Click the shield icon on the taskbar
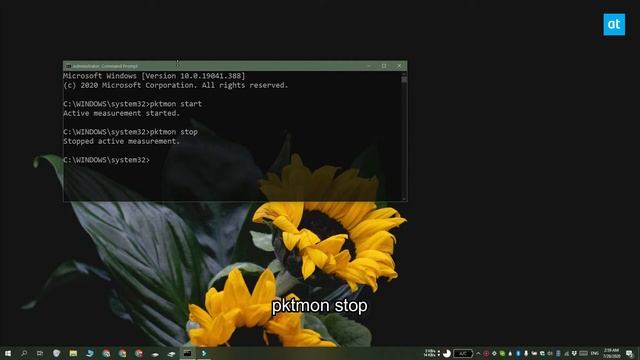The width and height of the screenshot is (640, 360). pos(56,353)
